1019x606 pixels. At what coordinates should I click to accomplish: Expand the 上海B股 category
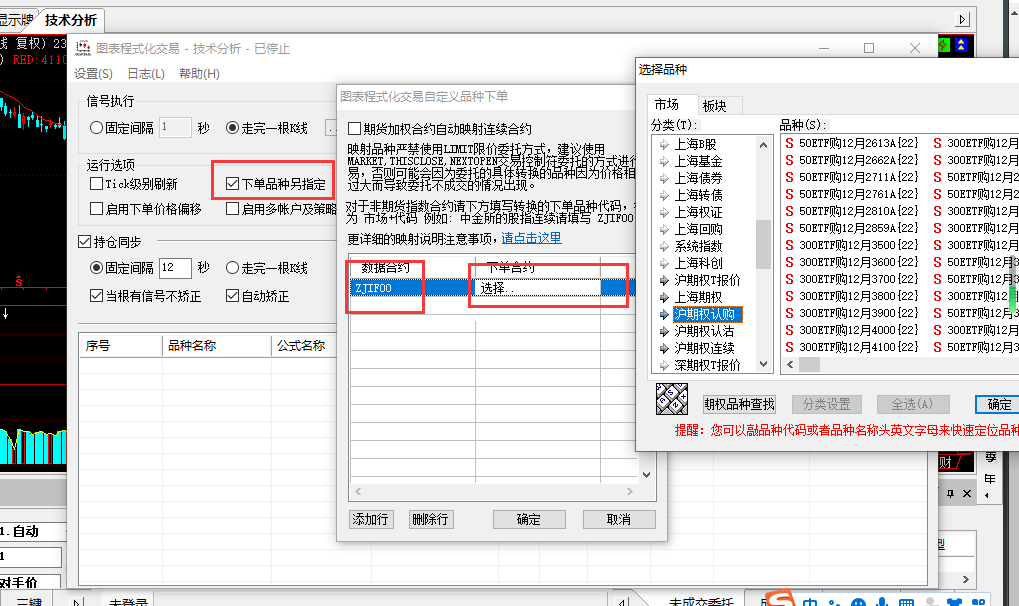click(x=664, y=144)
